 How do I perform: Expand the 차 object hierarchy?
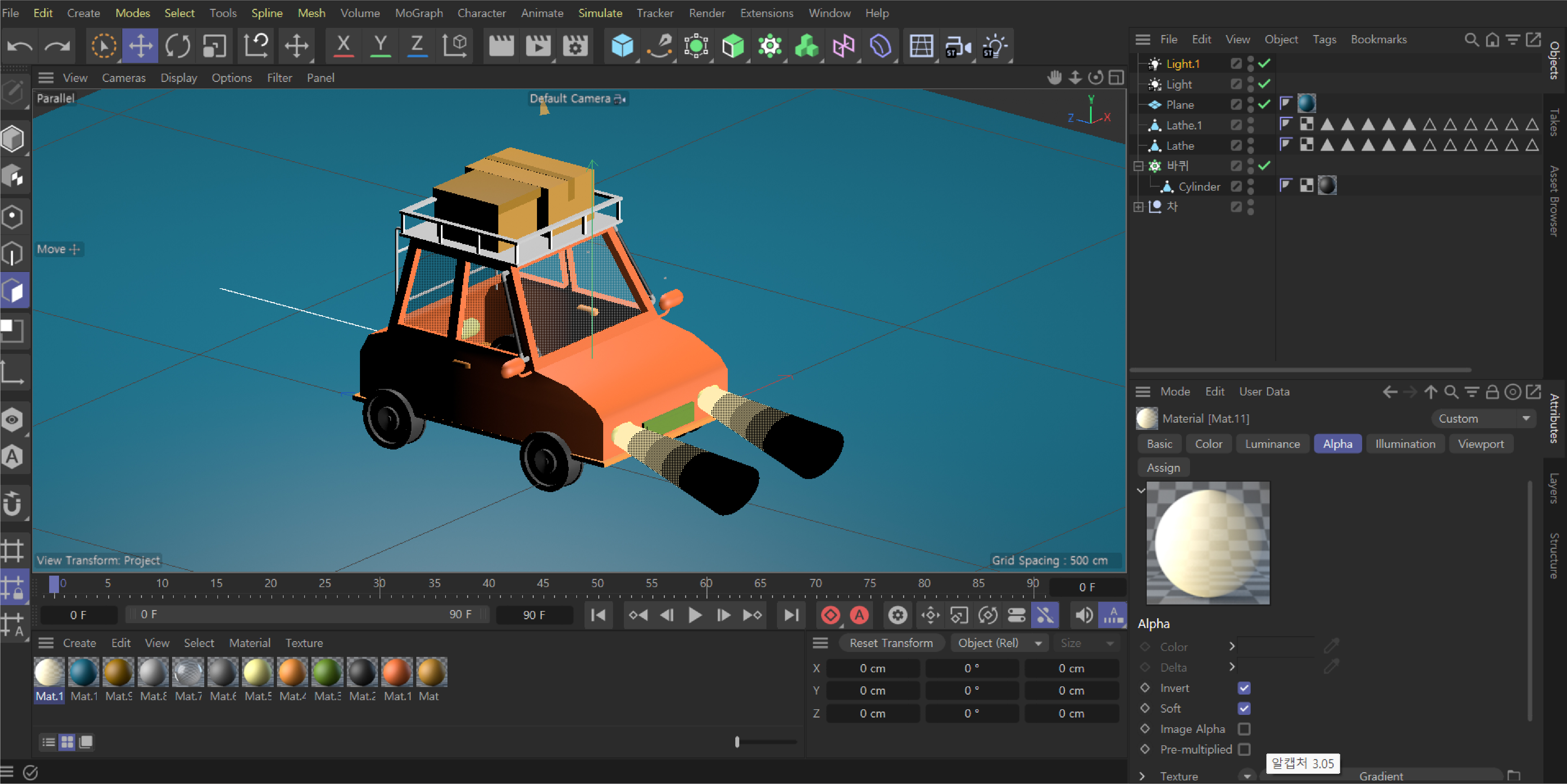[x=1138, y=207]
